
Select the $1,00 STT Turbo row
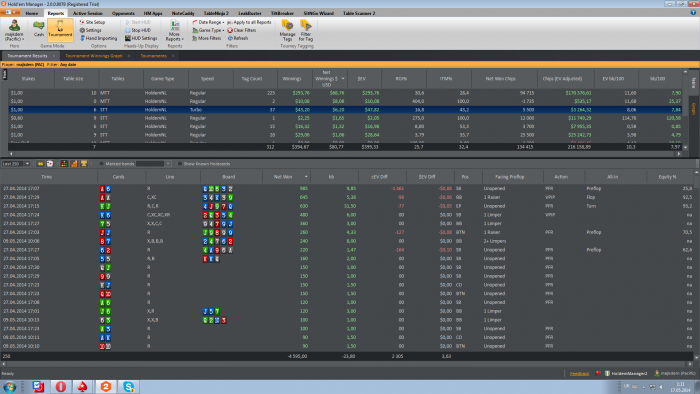click(345, 110)
